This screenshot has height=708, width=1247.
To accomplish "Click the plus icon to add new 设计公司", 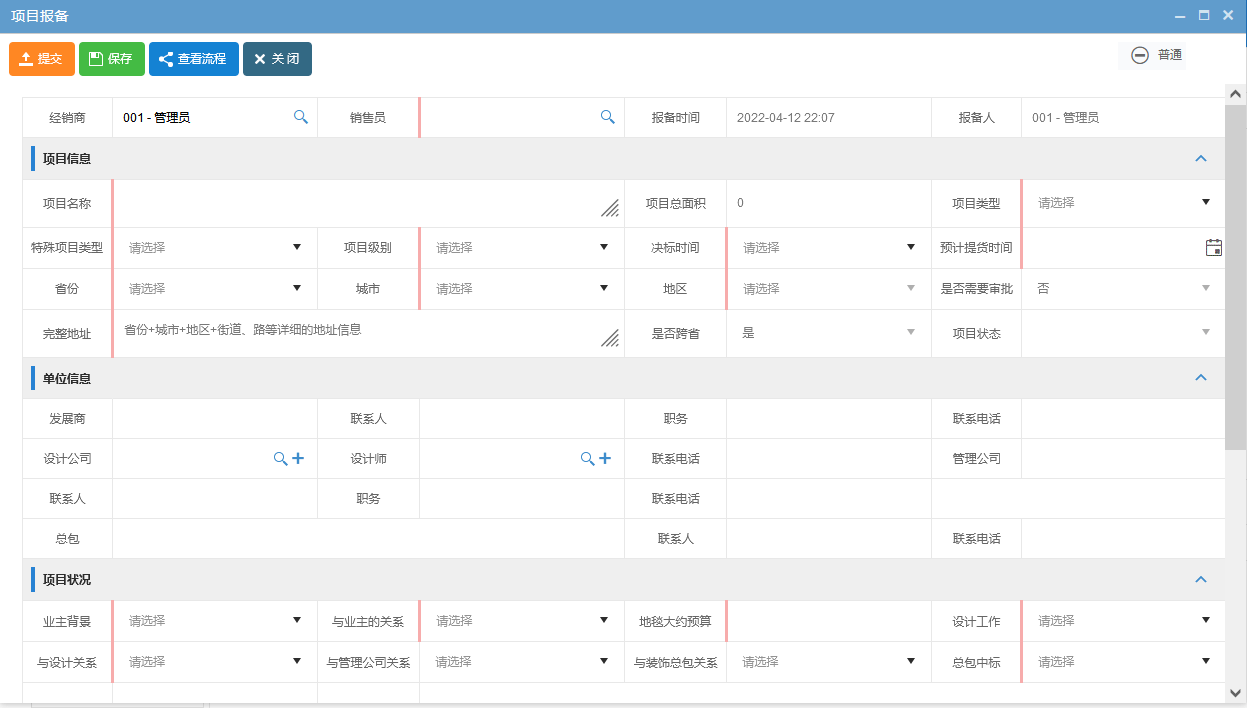I will coord(299,458).
